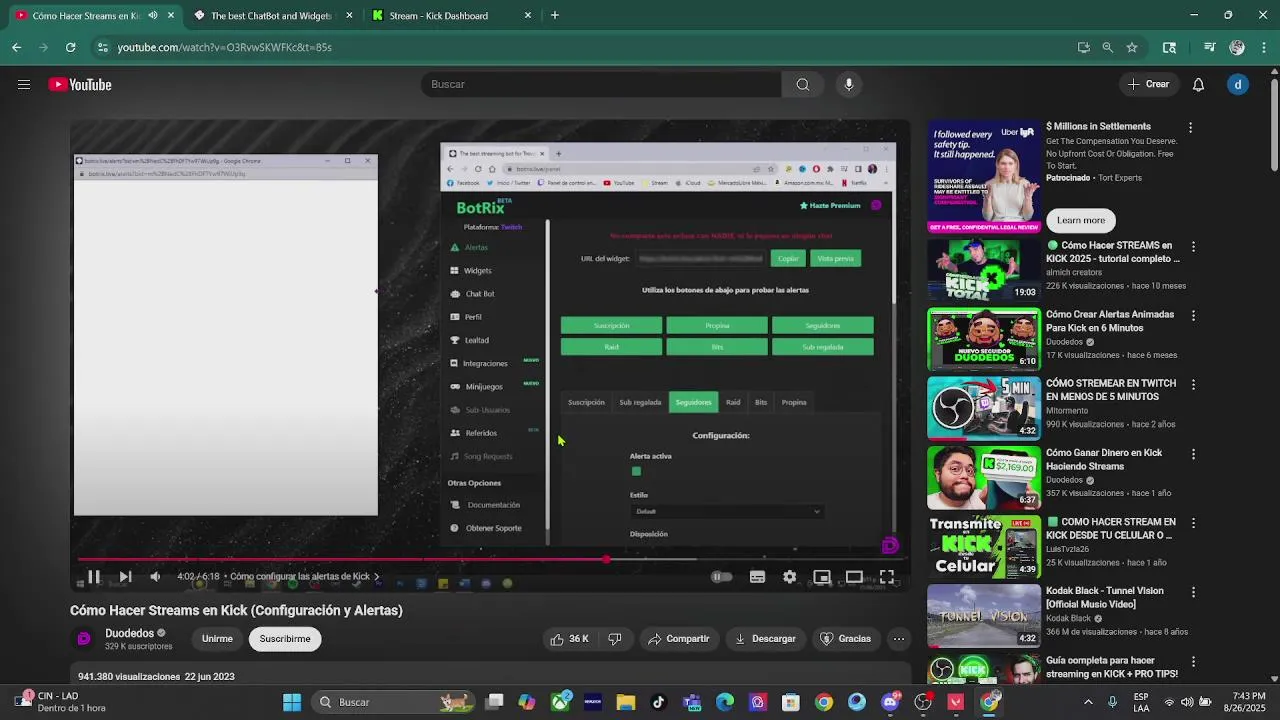Image resolution: width=1280 pixels, height=720 pixels.
Task: Toggle the autoplay switch
Action: coord(721,577)
